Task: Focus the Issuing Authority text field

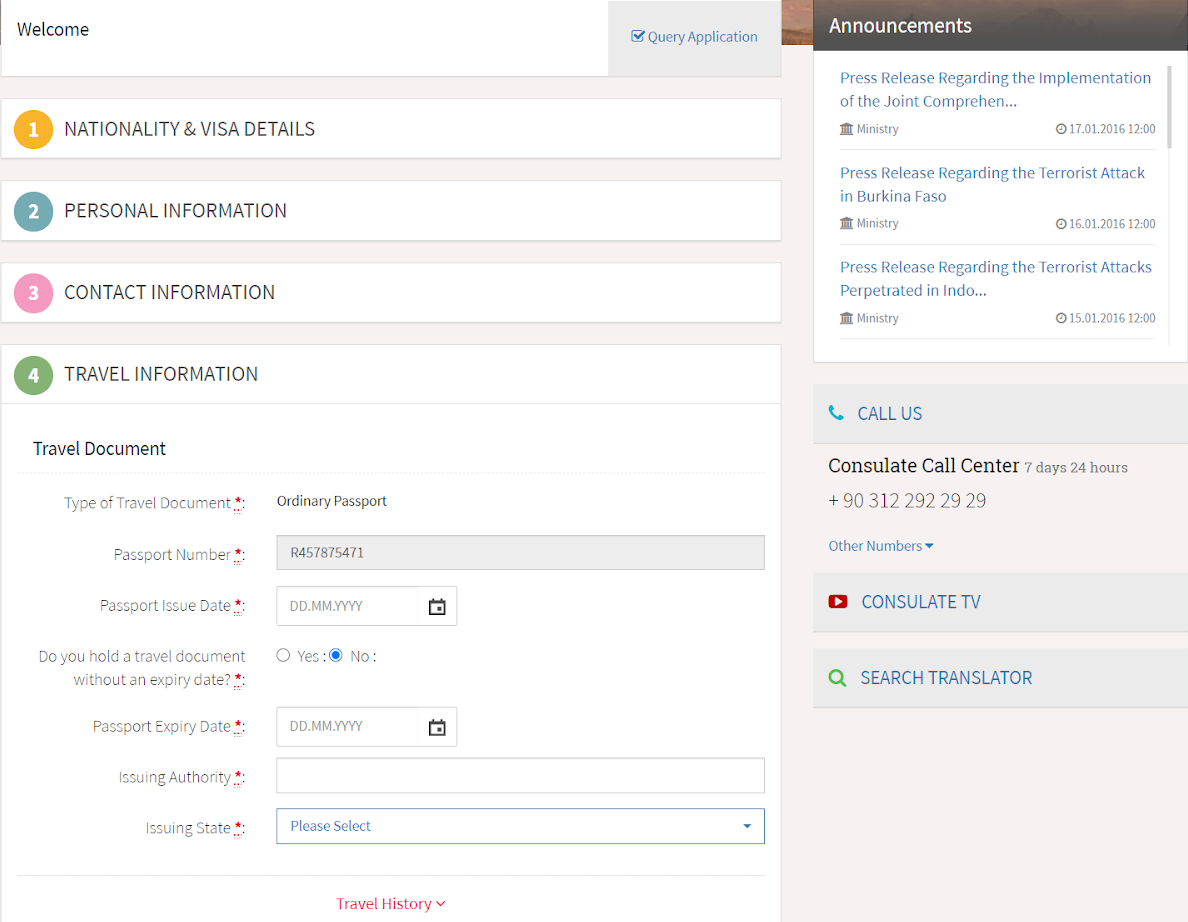Action: pyautogui.click(x=521, y=776)
